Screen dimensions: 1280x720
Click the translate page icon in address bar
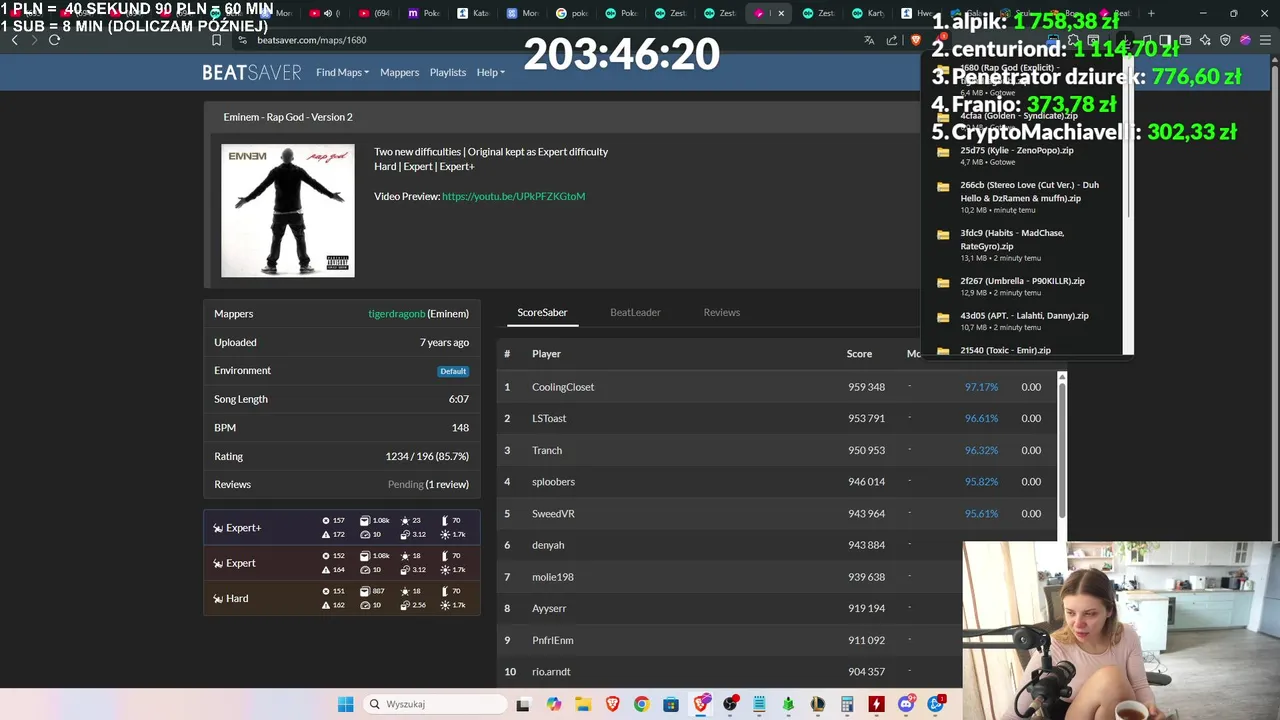[x=869, y=40]
